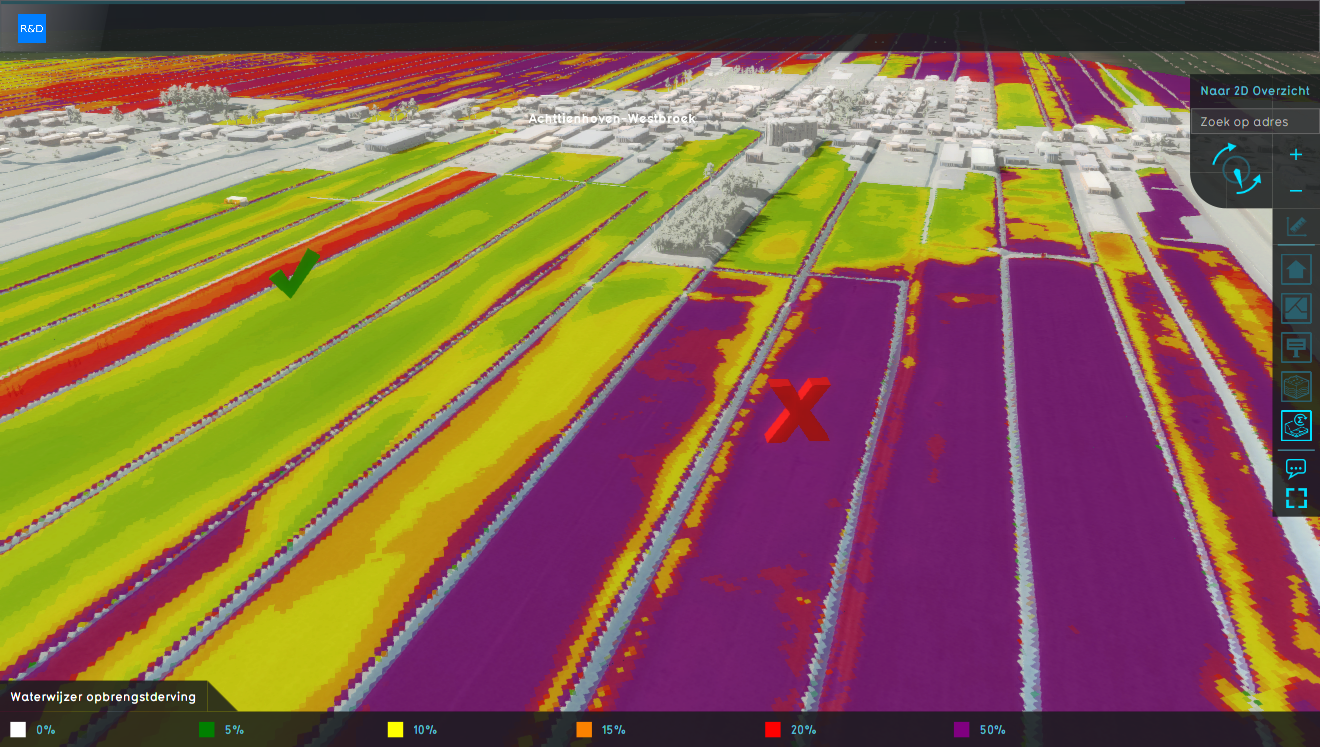This screenshot has height=747, width=1320.
Task: Open the terrain map icon panel
Action: click(1296, 309)
